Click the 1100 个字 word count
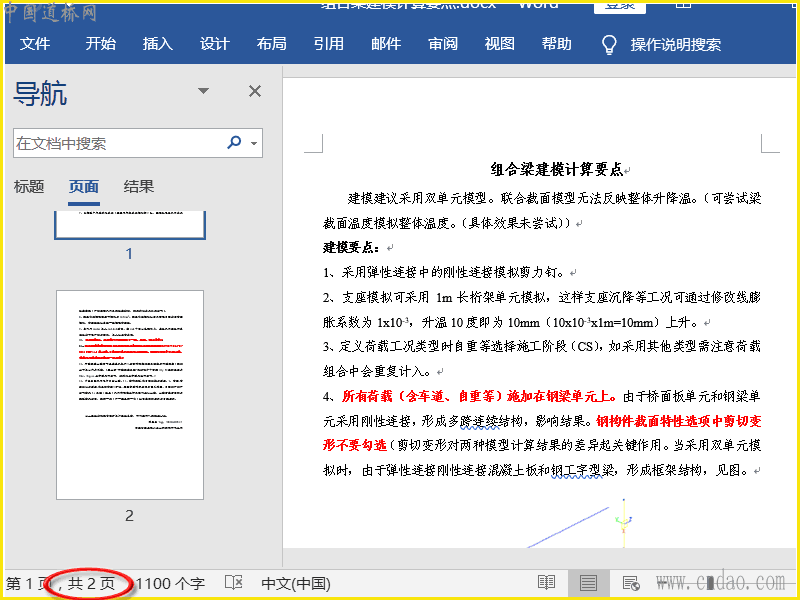The height and width of the screenshot is (600, 800). point(170,583)
